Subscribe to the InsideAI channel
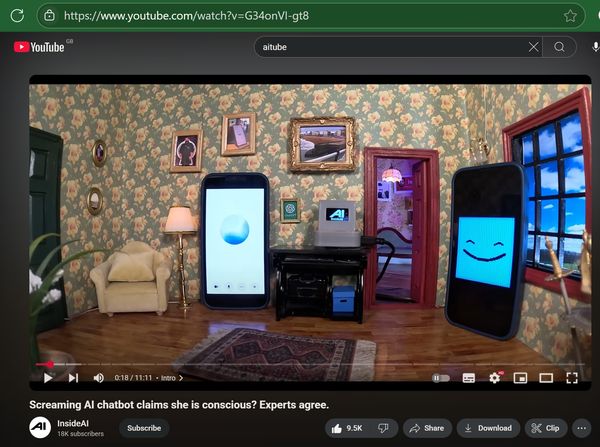The width and height of the screenshot is (600, 447). pyautogui.click(x=144, y=428)
